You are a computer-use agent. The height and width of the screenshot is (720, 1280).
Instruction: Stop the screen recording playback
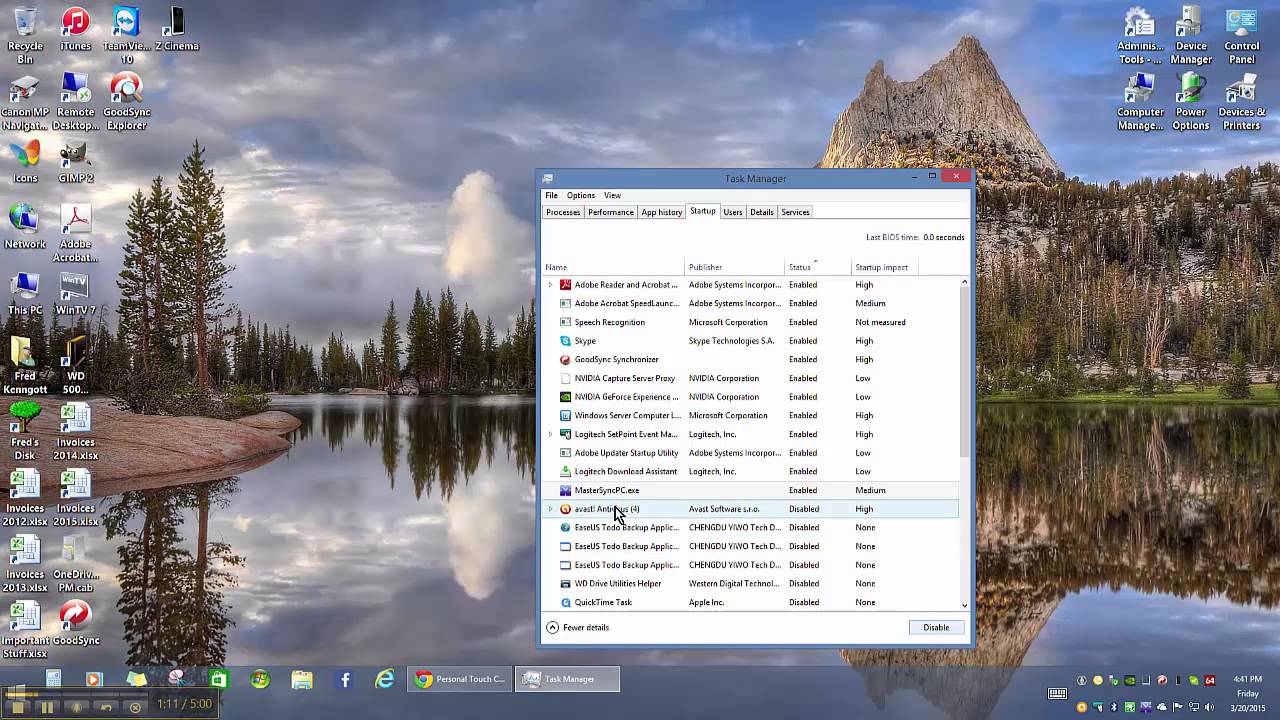17,707
